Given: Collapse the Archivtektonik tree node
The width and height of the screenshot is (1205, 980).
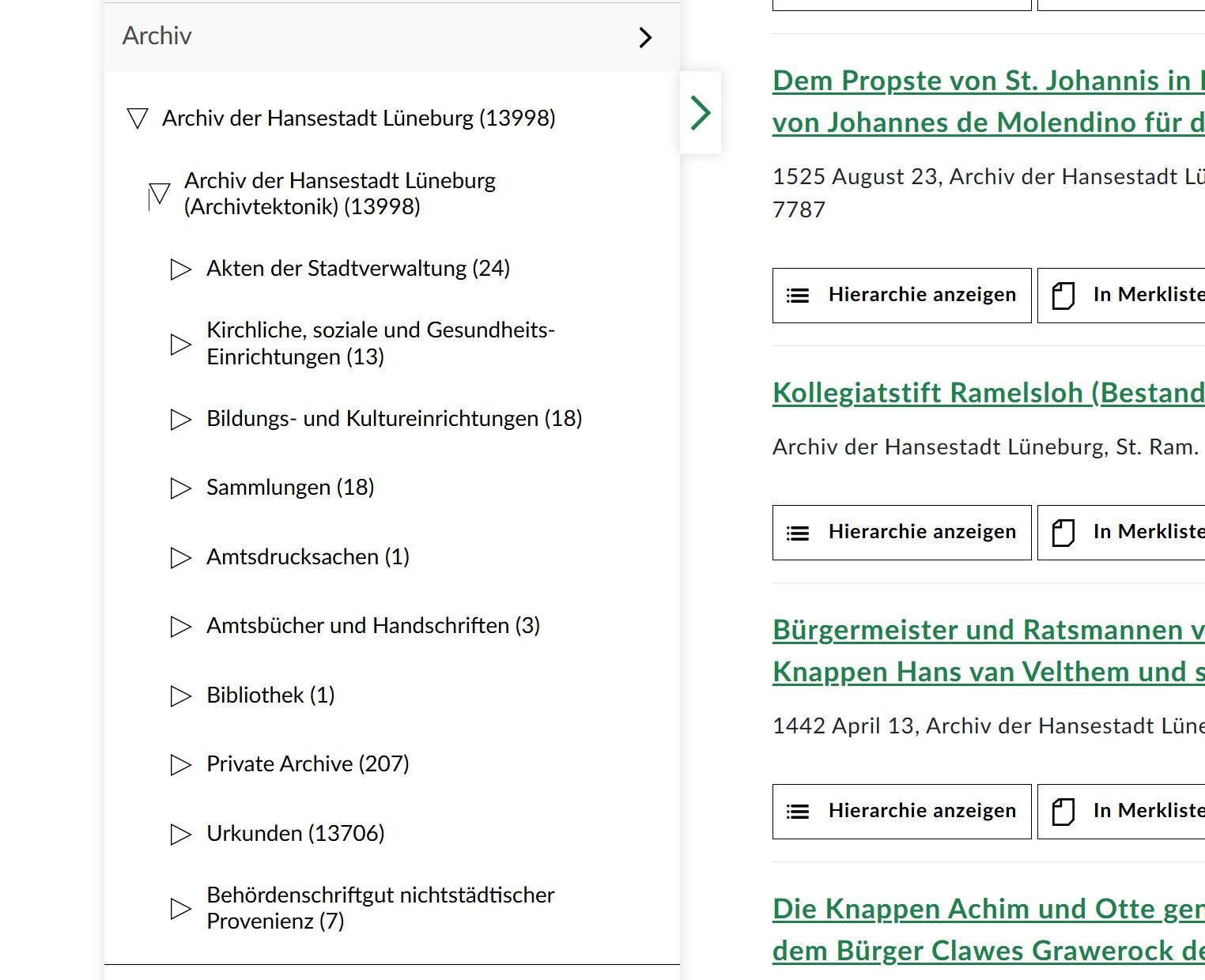Looking at the screenshot, I should click(x=159, y=194).
